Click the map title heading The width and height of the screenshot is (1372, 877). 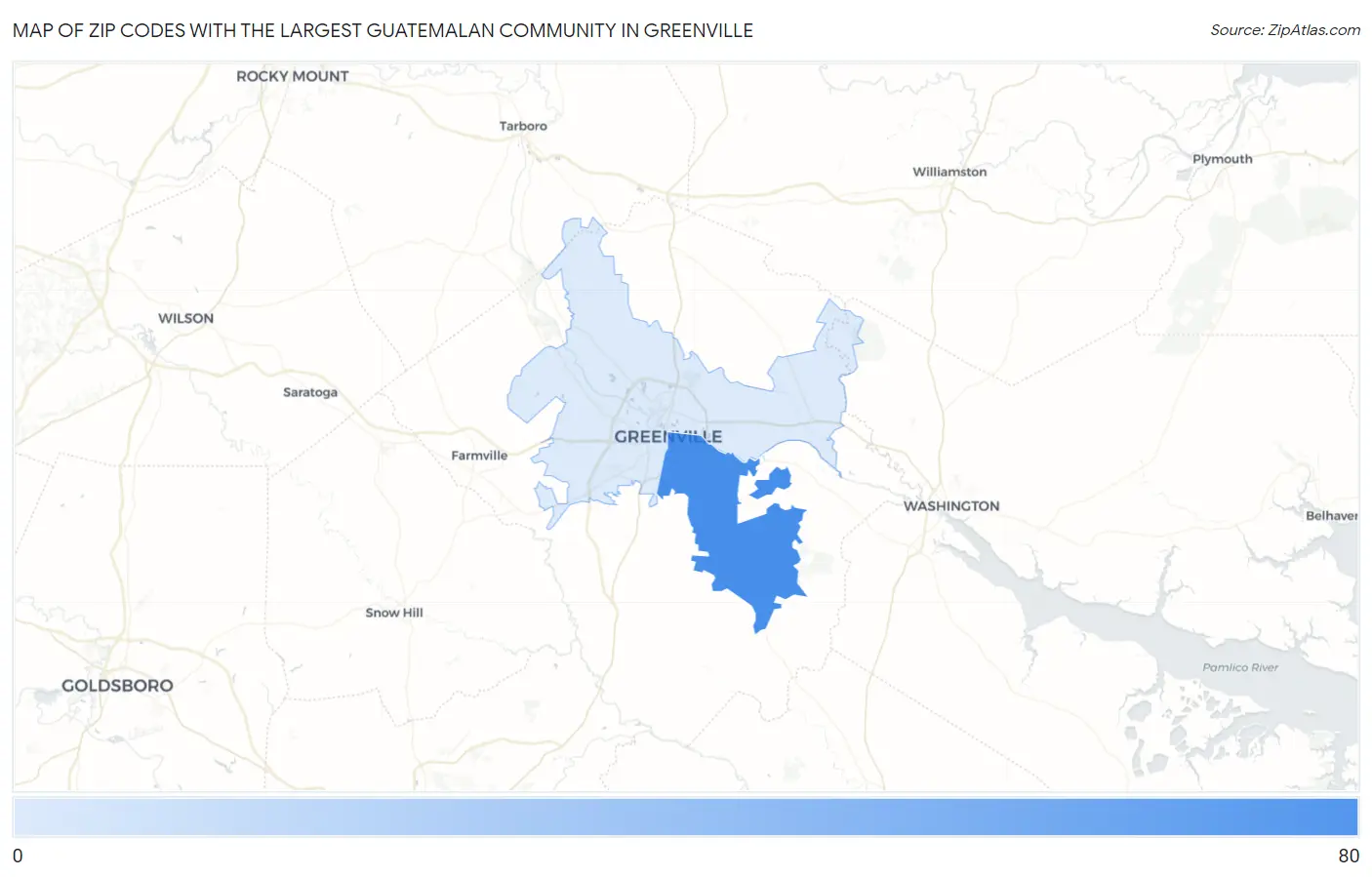click(383, 30)
